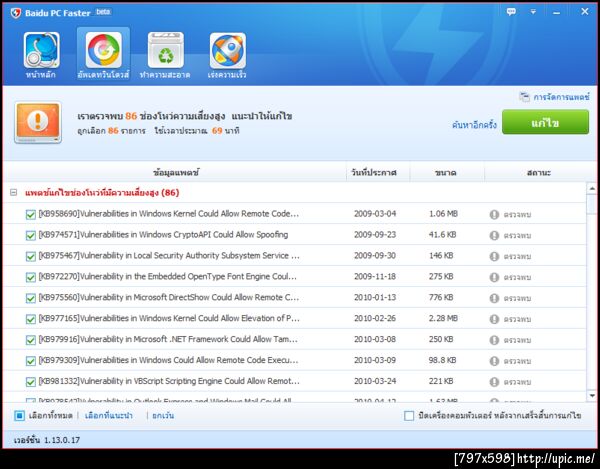Click the scrollbar up arrow
The height and width of the screenshot is (469, 600).
pyautogui.click(x=592, y=189)
